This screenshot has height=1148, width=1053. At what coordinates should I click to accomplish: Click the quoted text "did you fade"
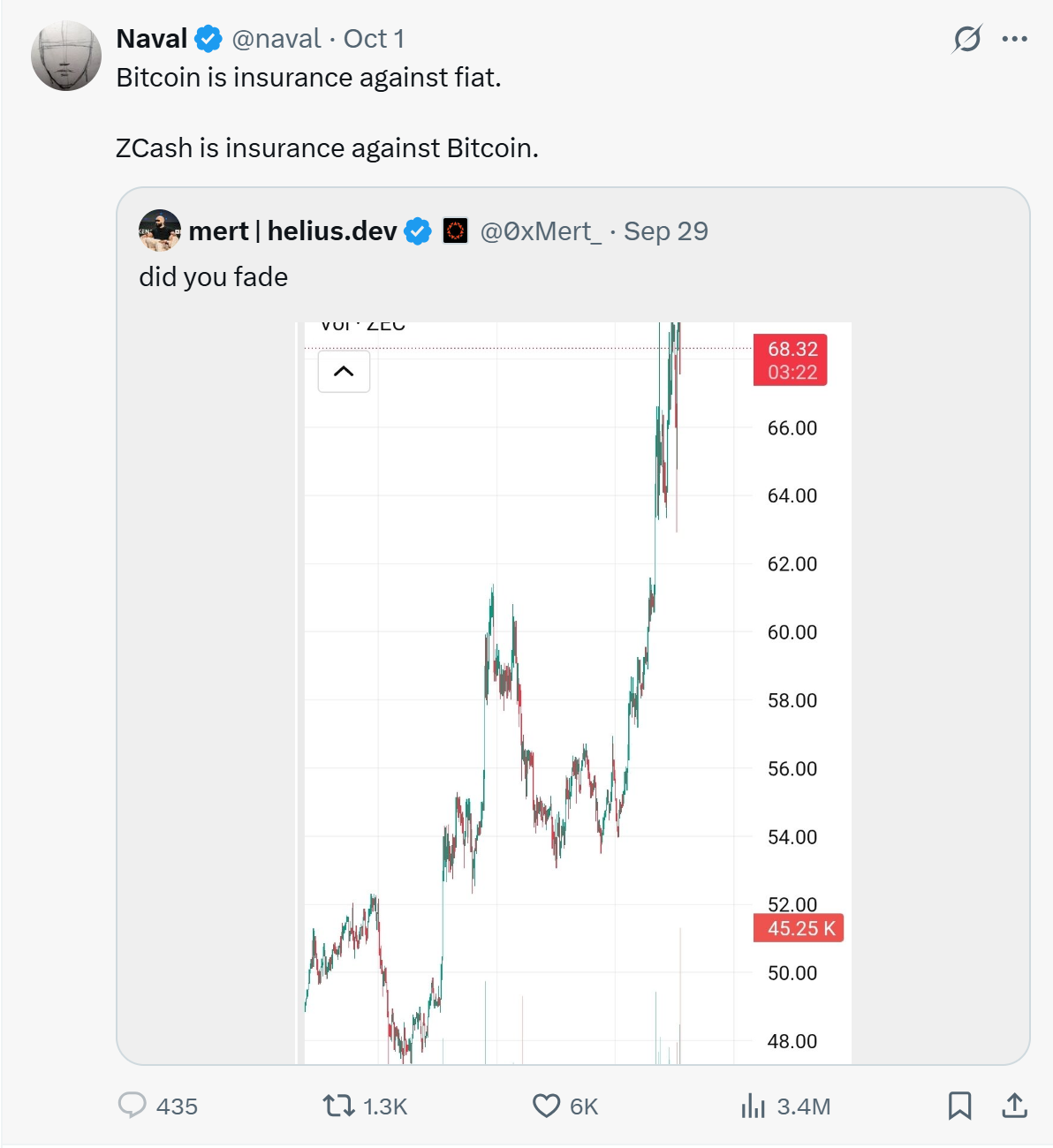(213, 277)
